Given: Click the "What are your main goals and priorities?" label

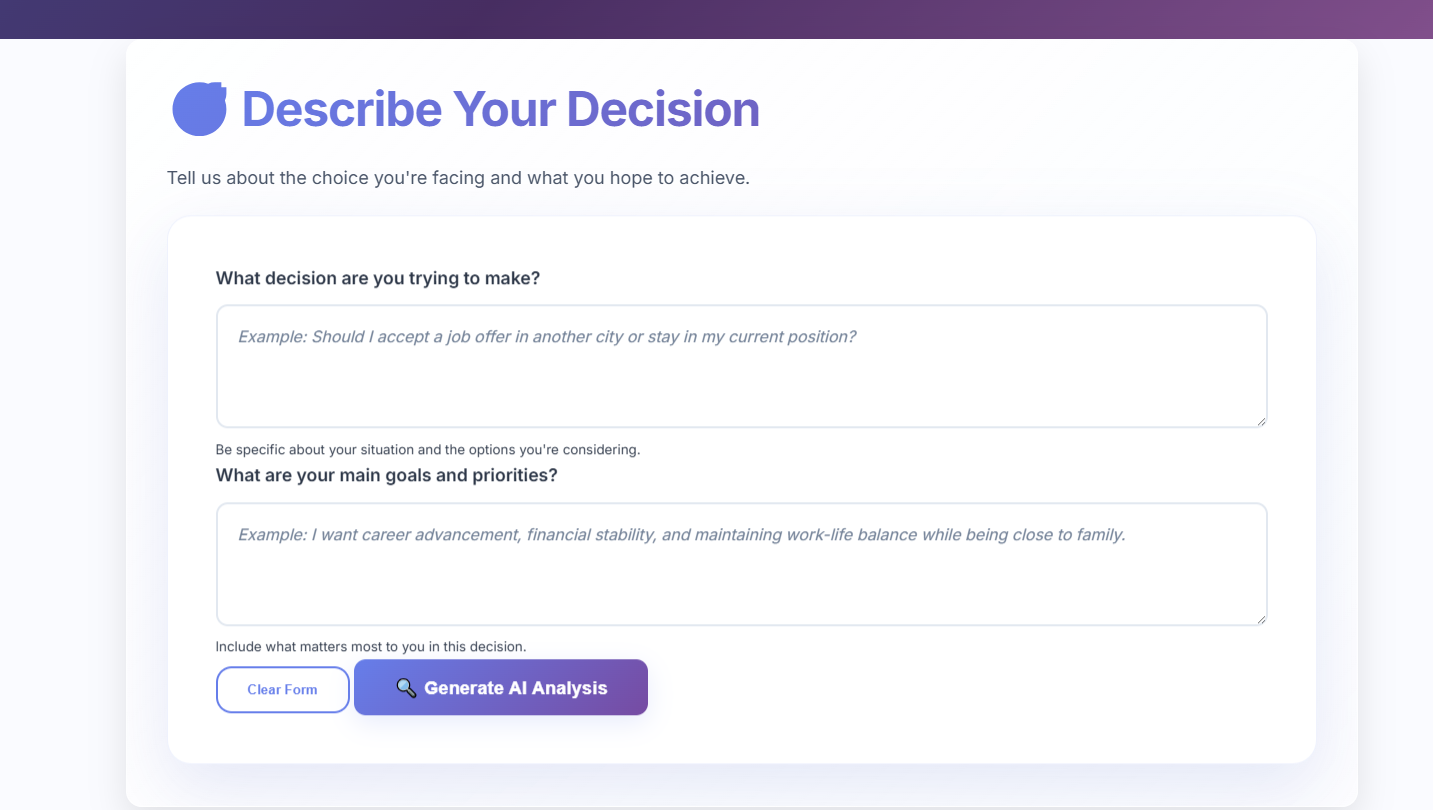Looking at the screenshot, I should pos(386,475).
